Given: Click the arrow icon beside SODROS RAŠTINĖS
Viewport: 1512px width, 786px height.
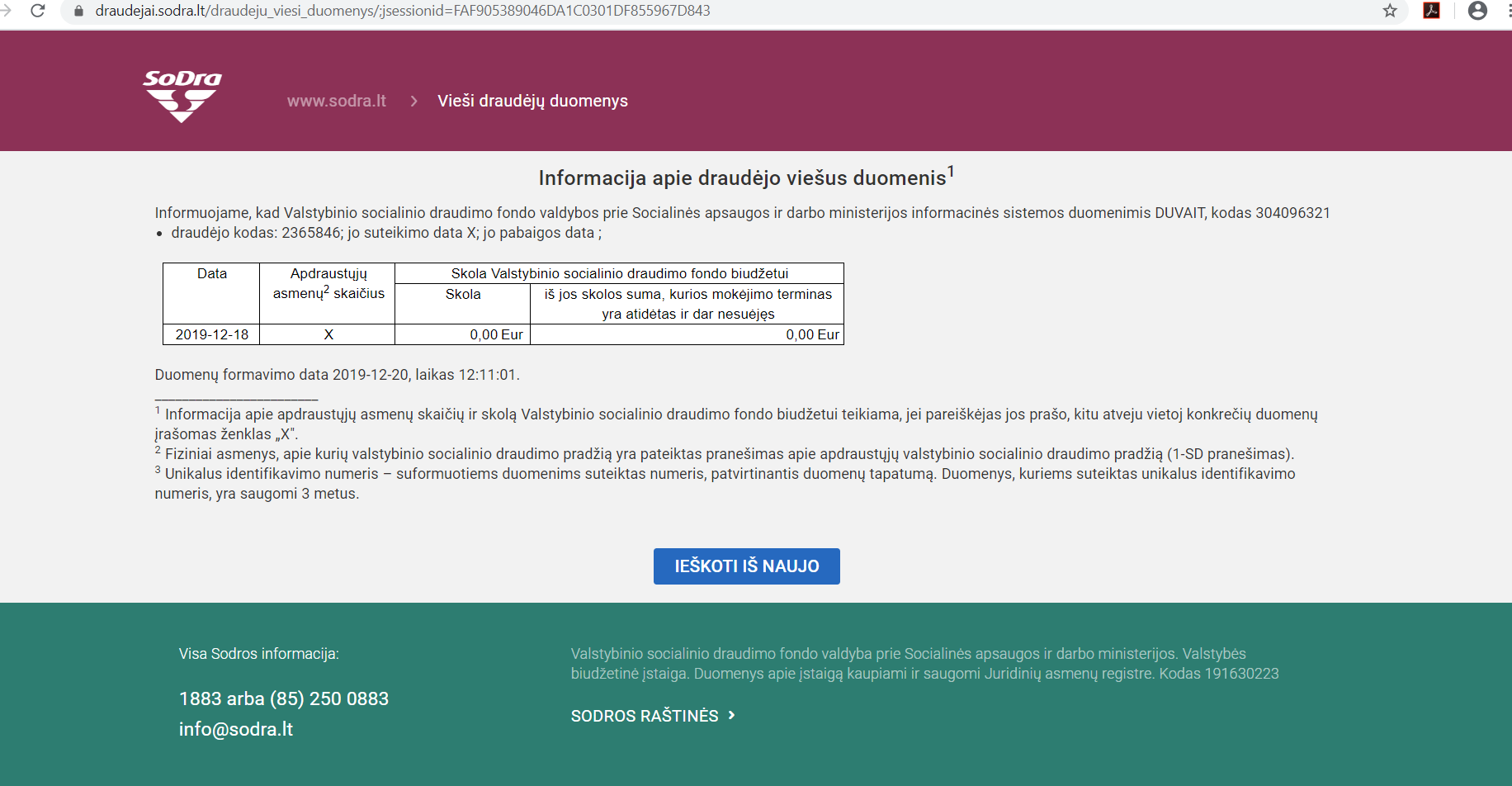Looking at the screenshot, I should tap(731, 715).
